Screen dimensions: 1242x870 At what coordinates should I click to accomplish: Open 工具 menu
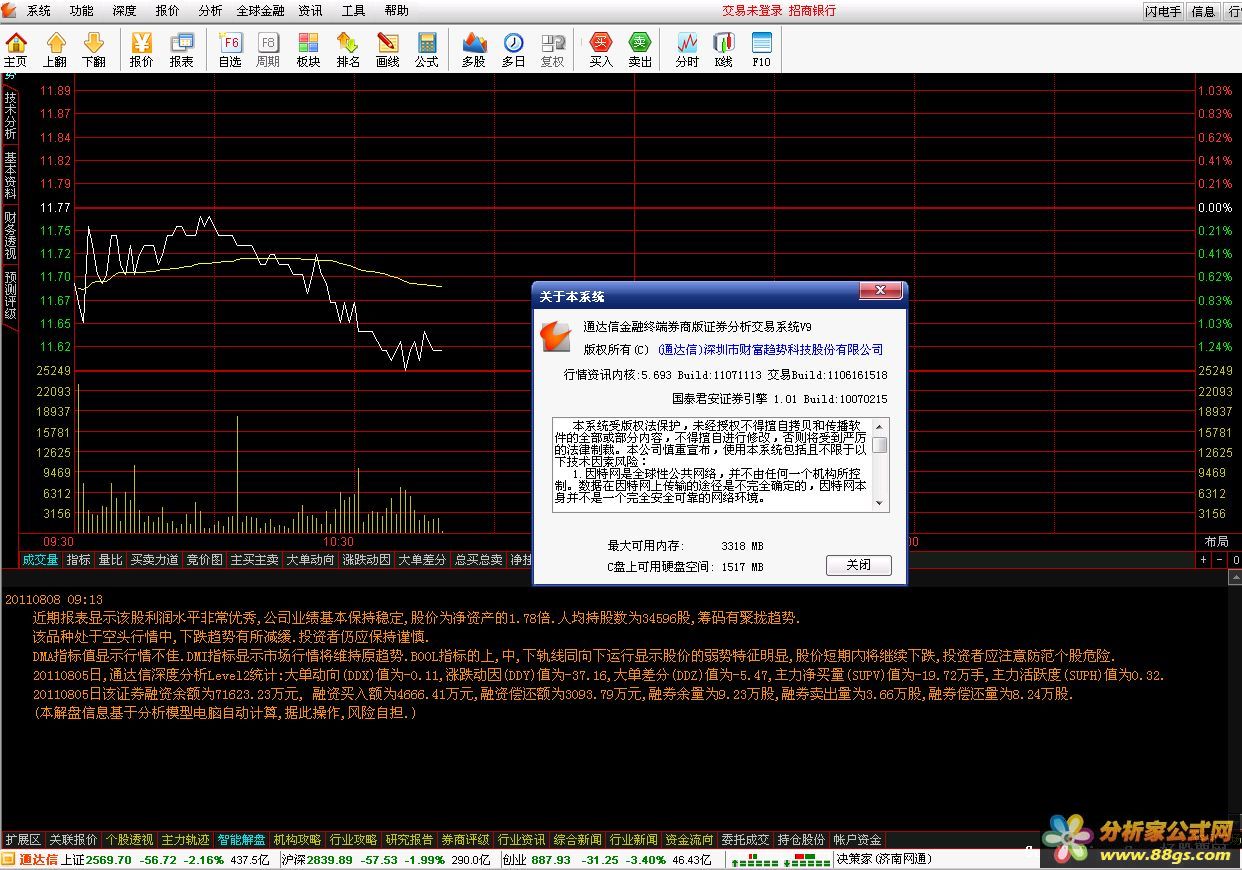click(353, 11)
